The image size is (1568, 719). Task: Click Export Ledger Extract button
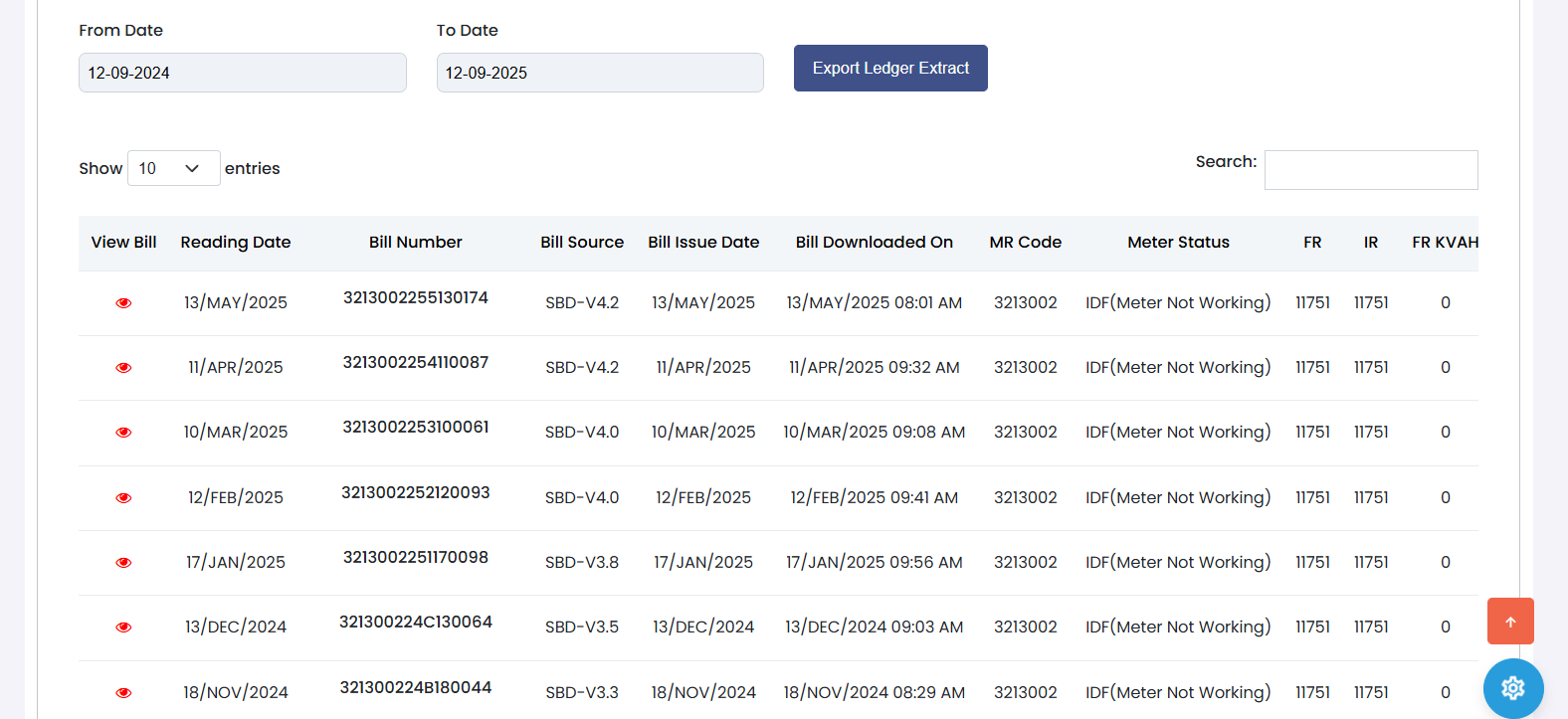pos(889,68)
